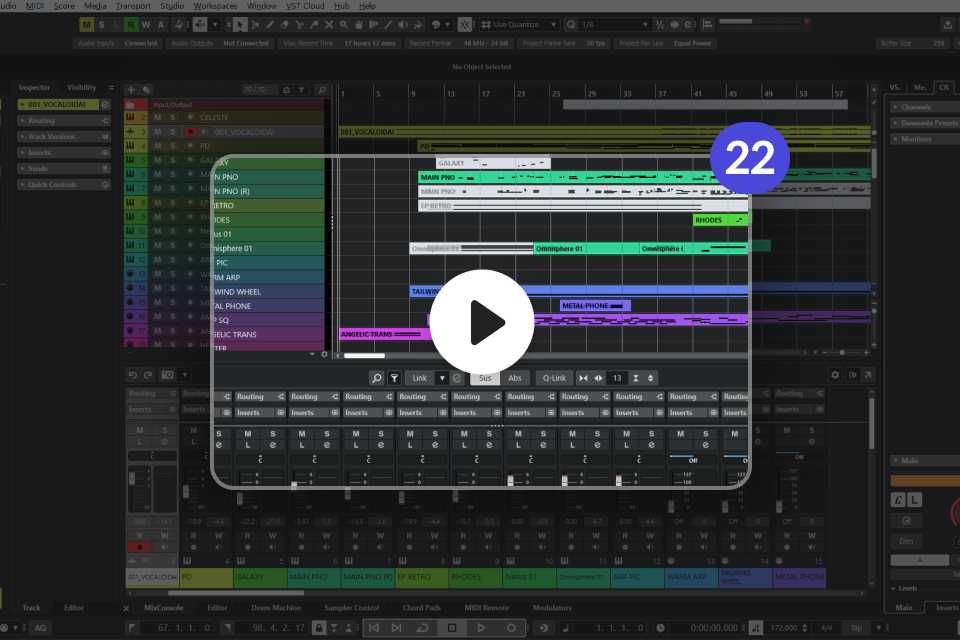Open the Workspaces menu
Image resolution: width=960 pixels, height=640 pixels.
[215, 6]
